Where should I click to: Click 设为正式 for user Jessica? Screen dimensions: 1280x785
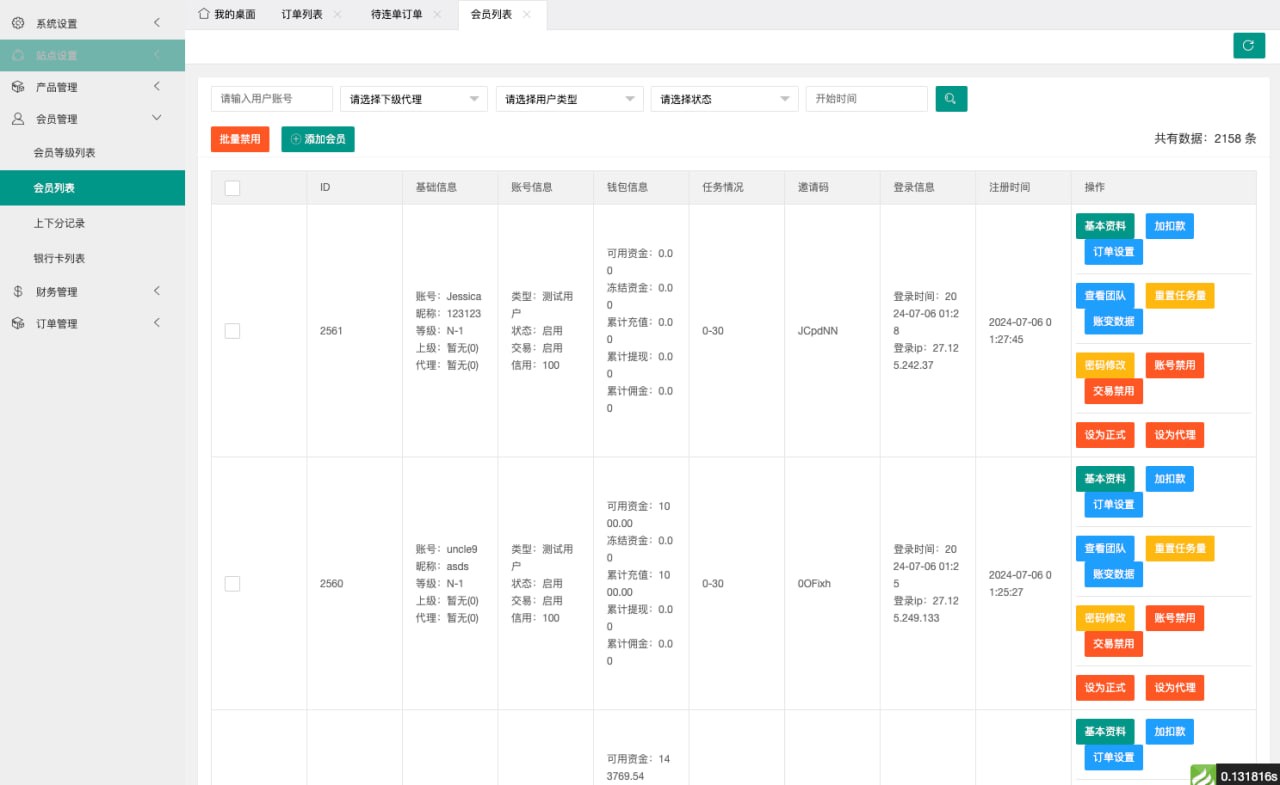(x=1105, y=435)
